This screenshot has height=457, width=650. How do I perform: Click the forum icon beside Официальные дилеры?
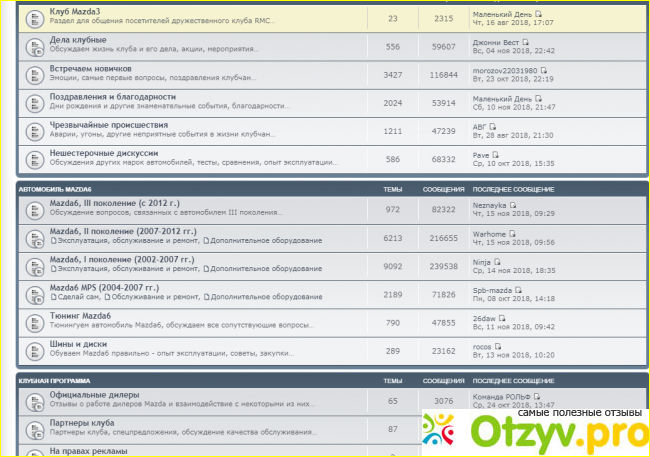(x=33, y=400)
